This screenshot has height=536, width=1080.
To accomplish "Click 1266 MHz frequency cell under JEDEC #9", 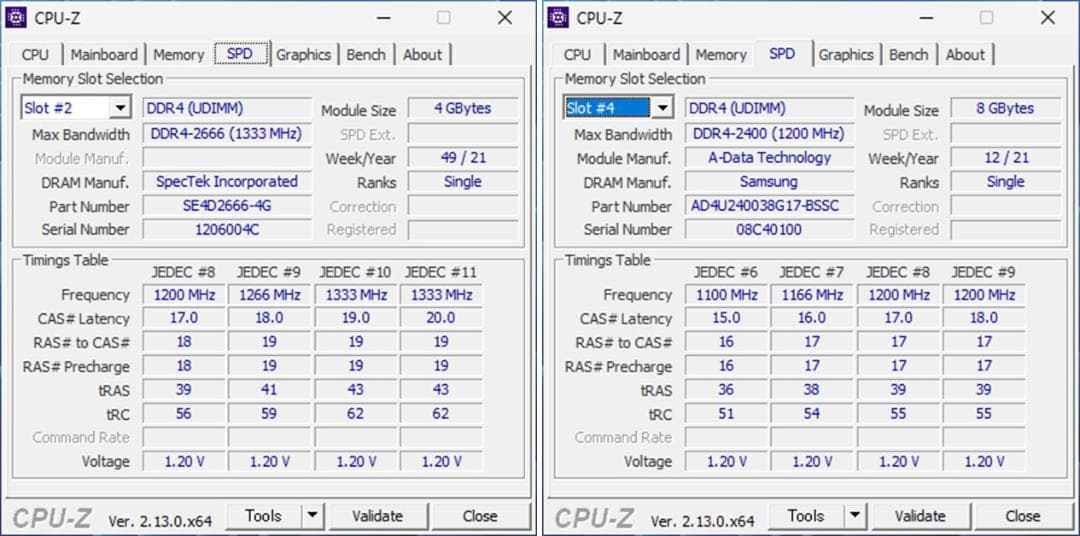I will (269, 295).
